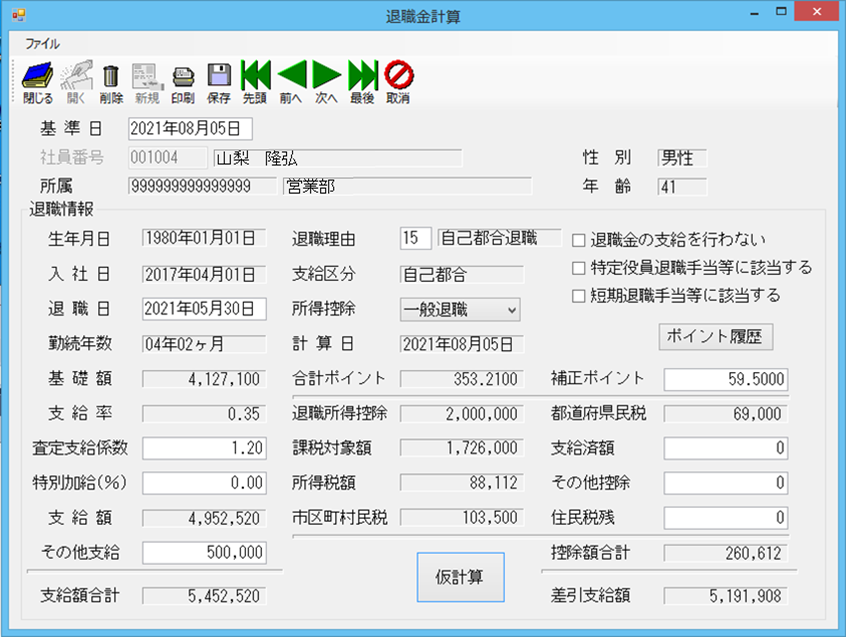Click the 基準日 date field
Image resolution: width=846 pixels, height=638 pixels.
pyautogui.click(x=190, y=129)
